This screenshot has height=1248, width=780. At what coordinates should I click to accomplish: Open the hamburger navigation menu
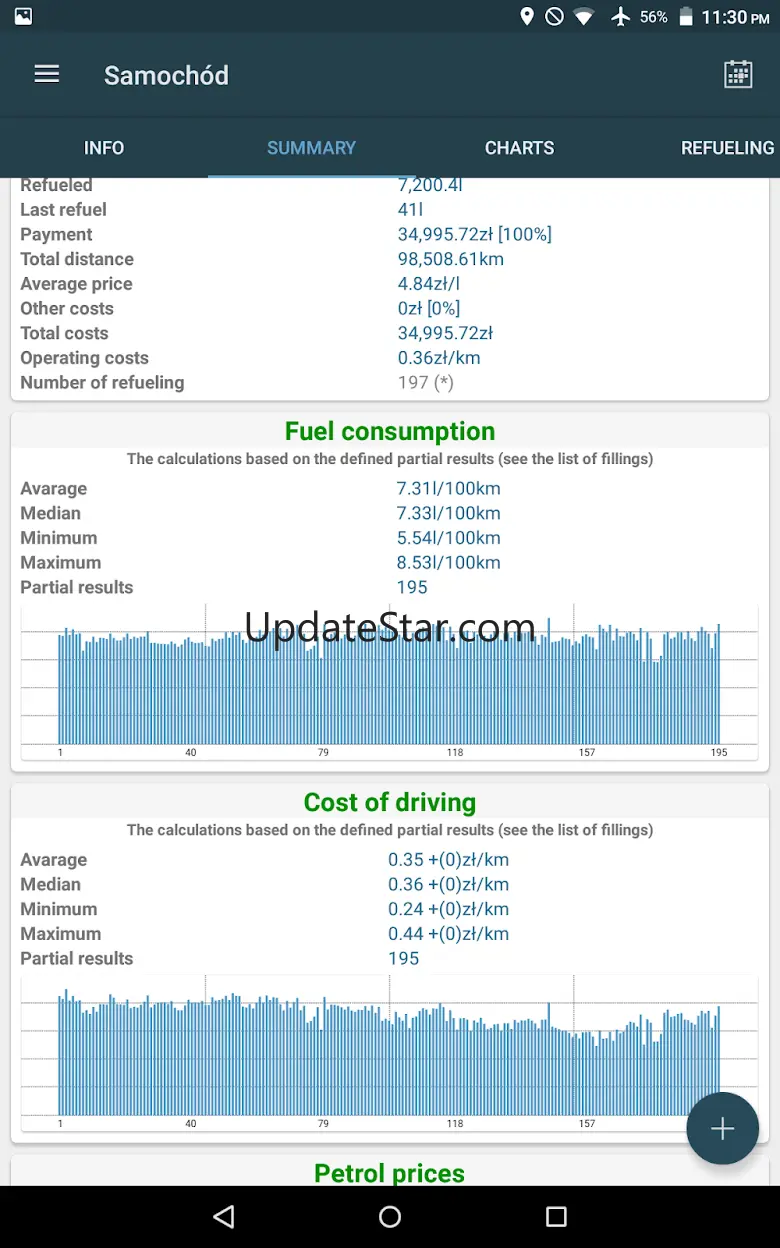point(47,75)
